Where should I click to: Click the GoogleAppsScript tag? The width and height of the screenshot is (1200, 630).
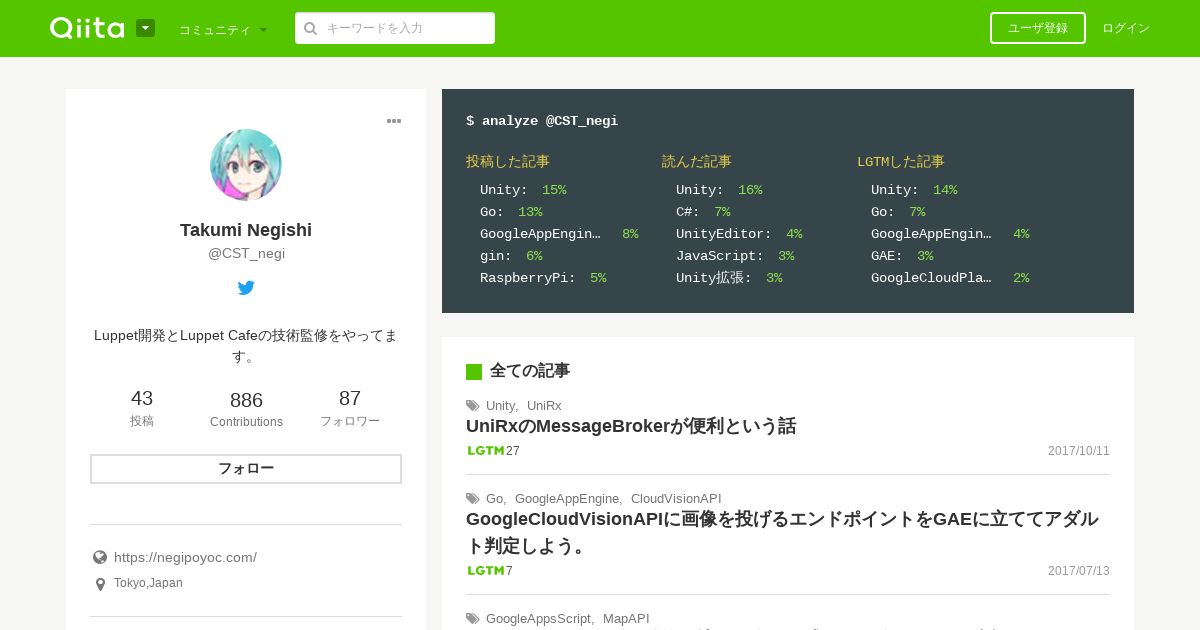(539, 618)
